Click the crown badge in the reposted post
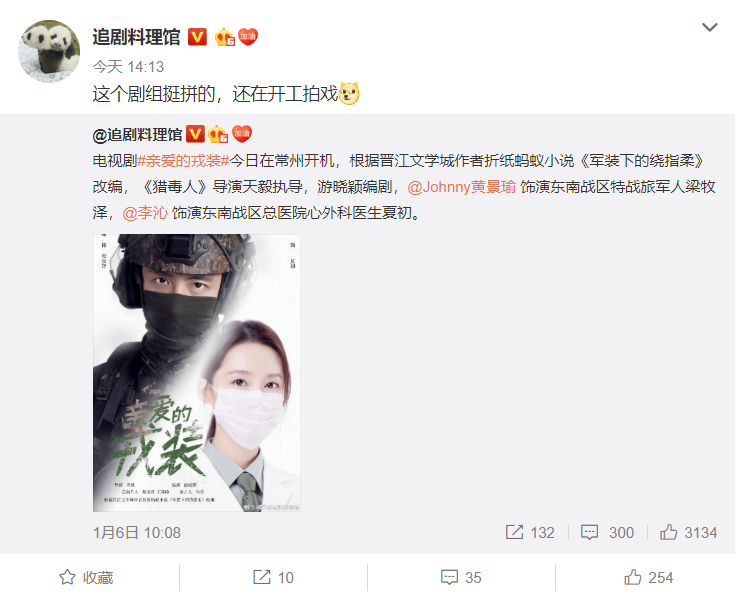The width and height of the screenshot is (735, 593). pyautogui.click(x=218, y=135)
